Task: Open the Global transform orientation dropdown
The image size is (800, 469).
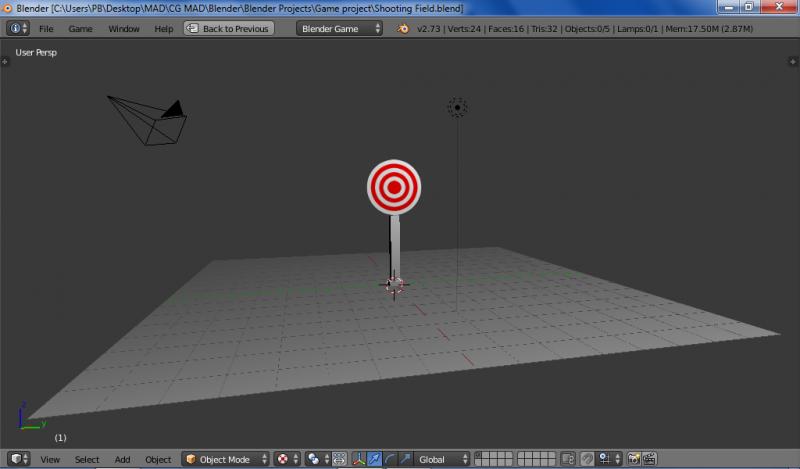Action: pos(442,459)
